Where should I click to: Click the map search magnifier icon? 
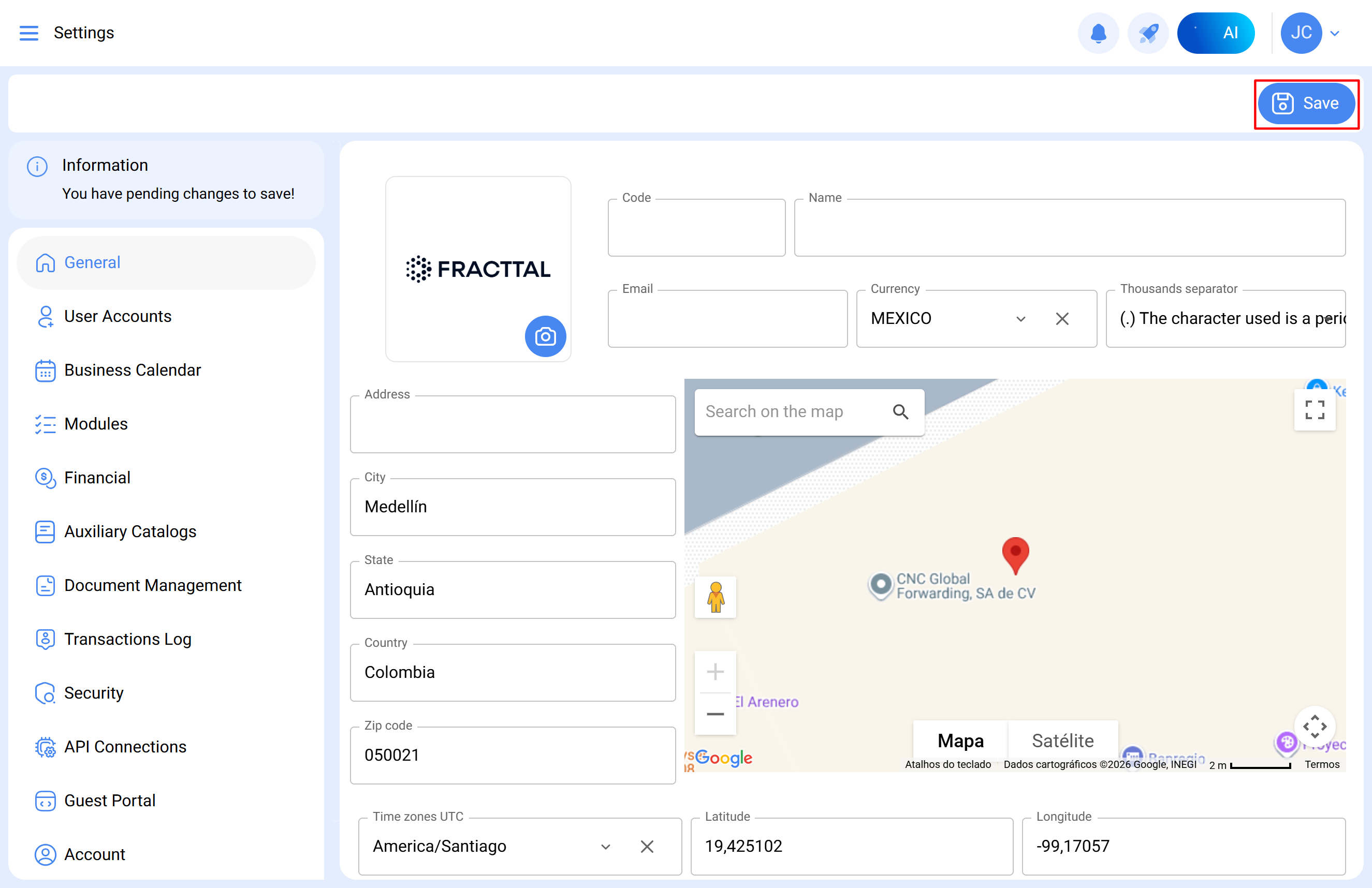pos(900,411)
